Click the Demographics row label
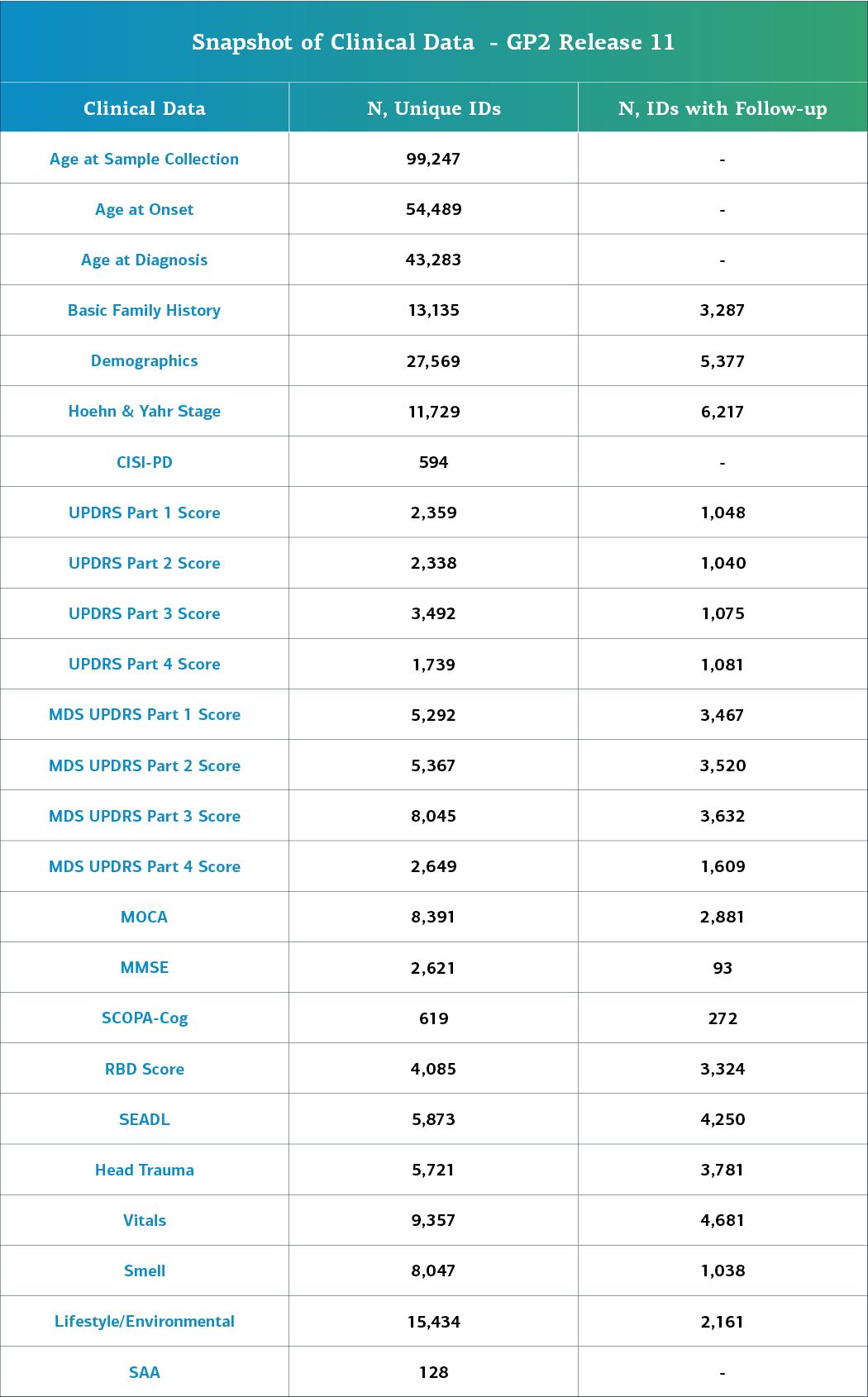 [x=144, y=360]
